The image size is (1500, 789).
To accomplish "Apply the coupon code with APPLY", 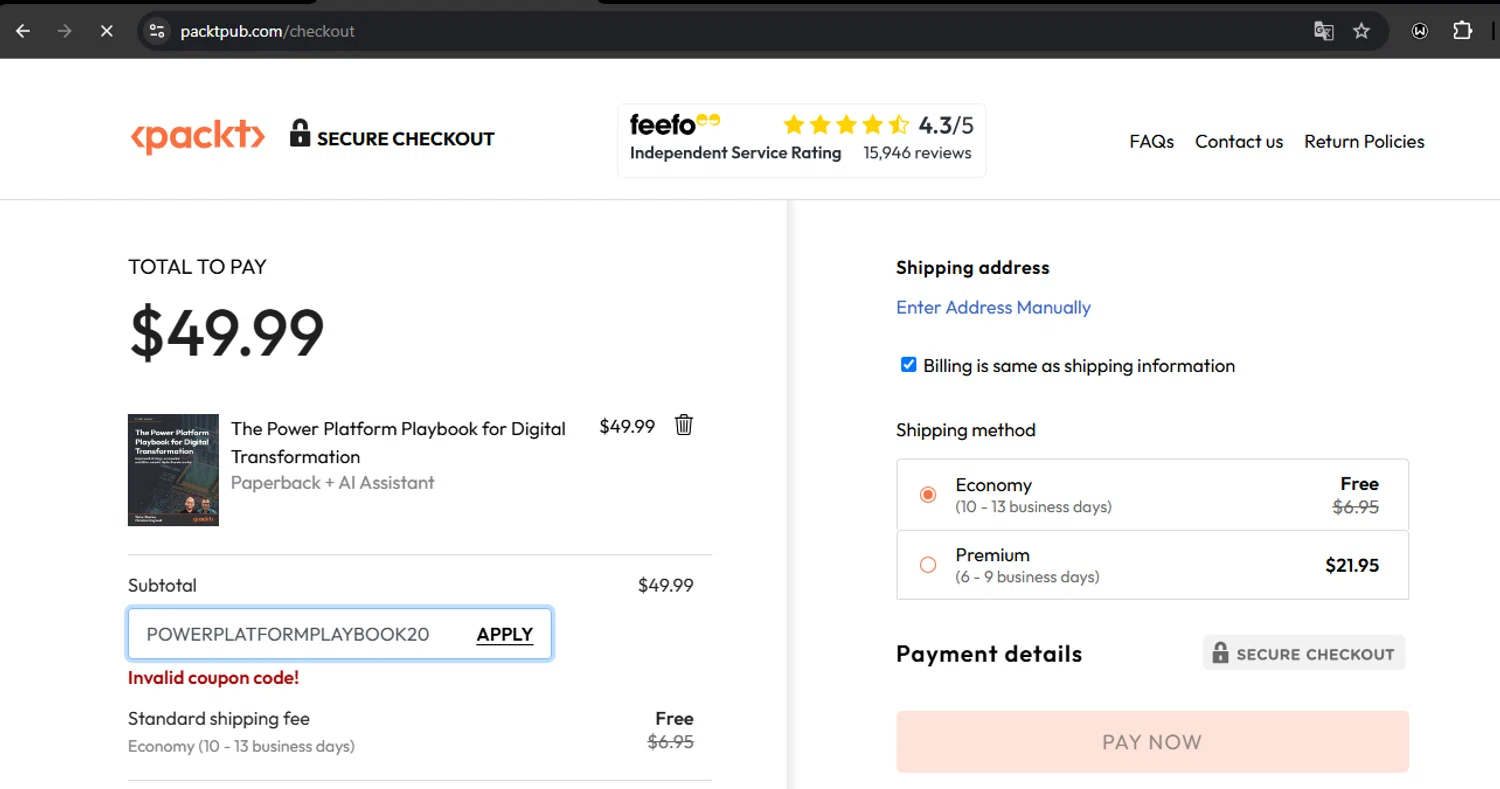I will click(505, 634).
